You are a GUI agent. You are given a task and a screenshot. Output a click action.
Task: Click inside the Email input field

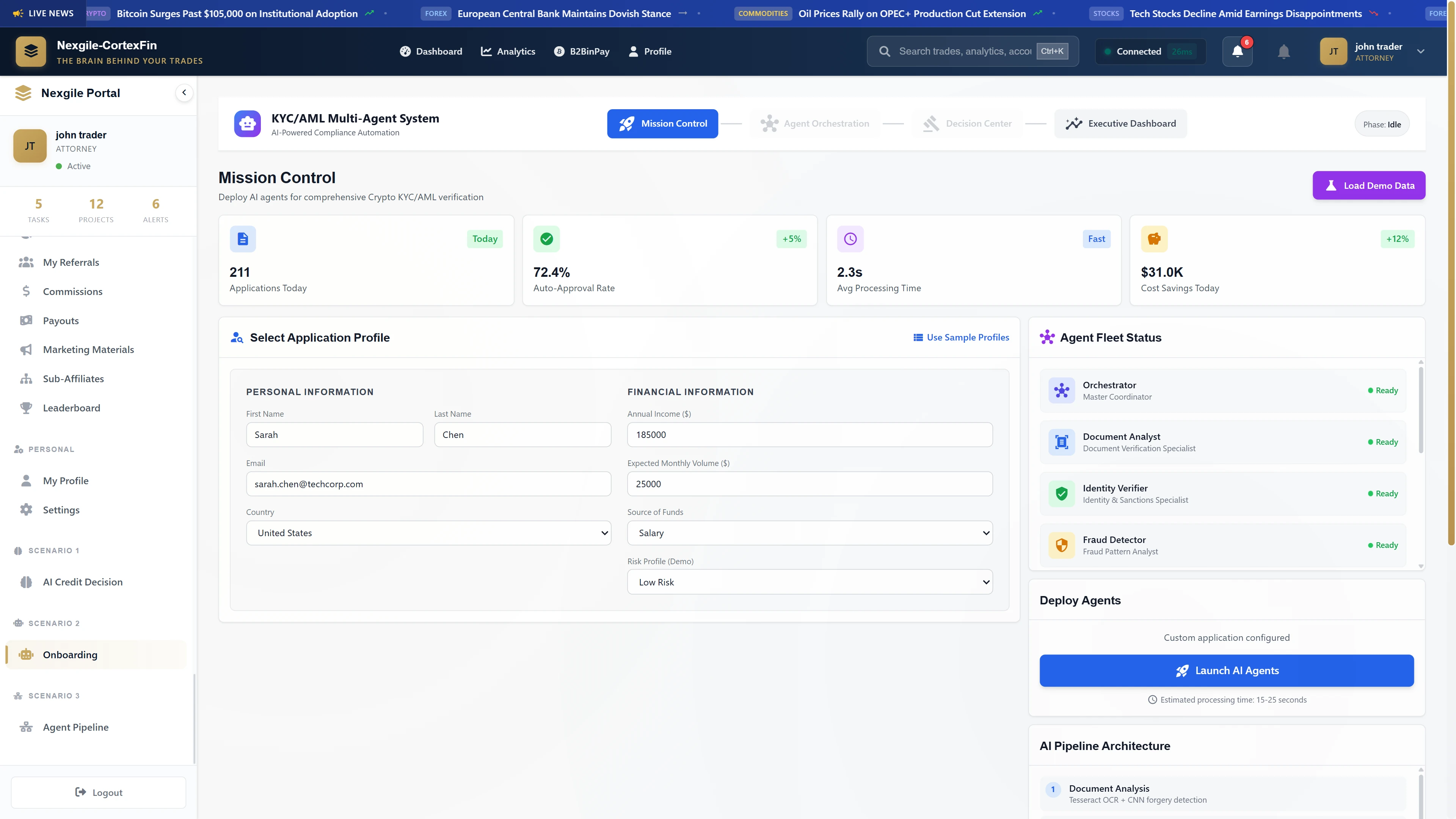point(428,484)
